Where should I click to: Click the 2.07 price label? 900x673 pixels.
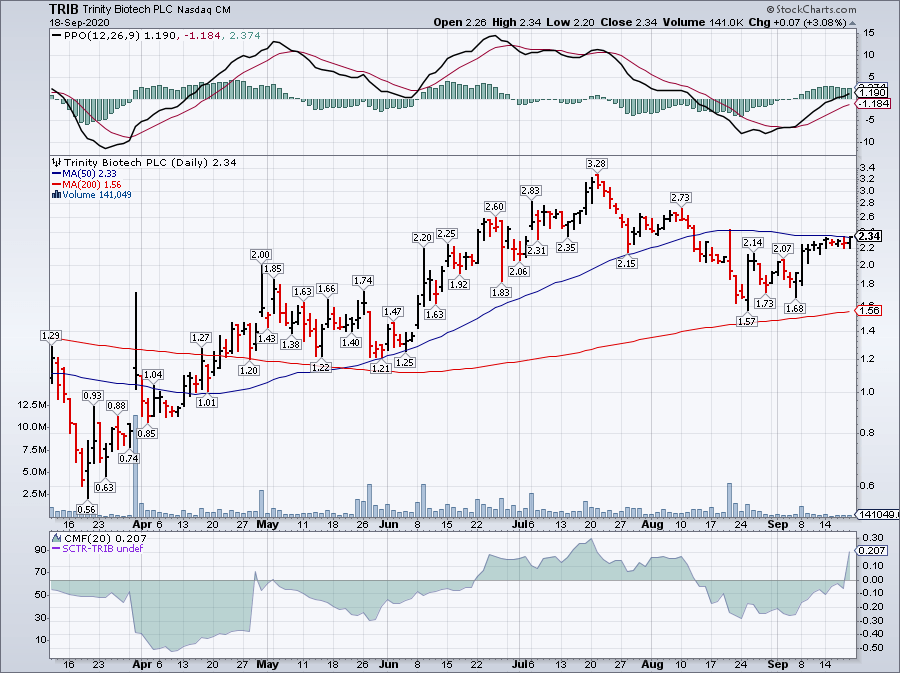click(x=782, y=248)
